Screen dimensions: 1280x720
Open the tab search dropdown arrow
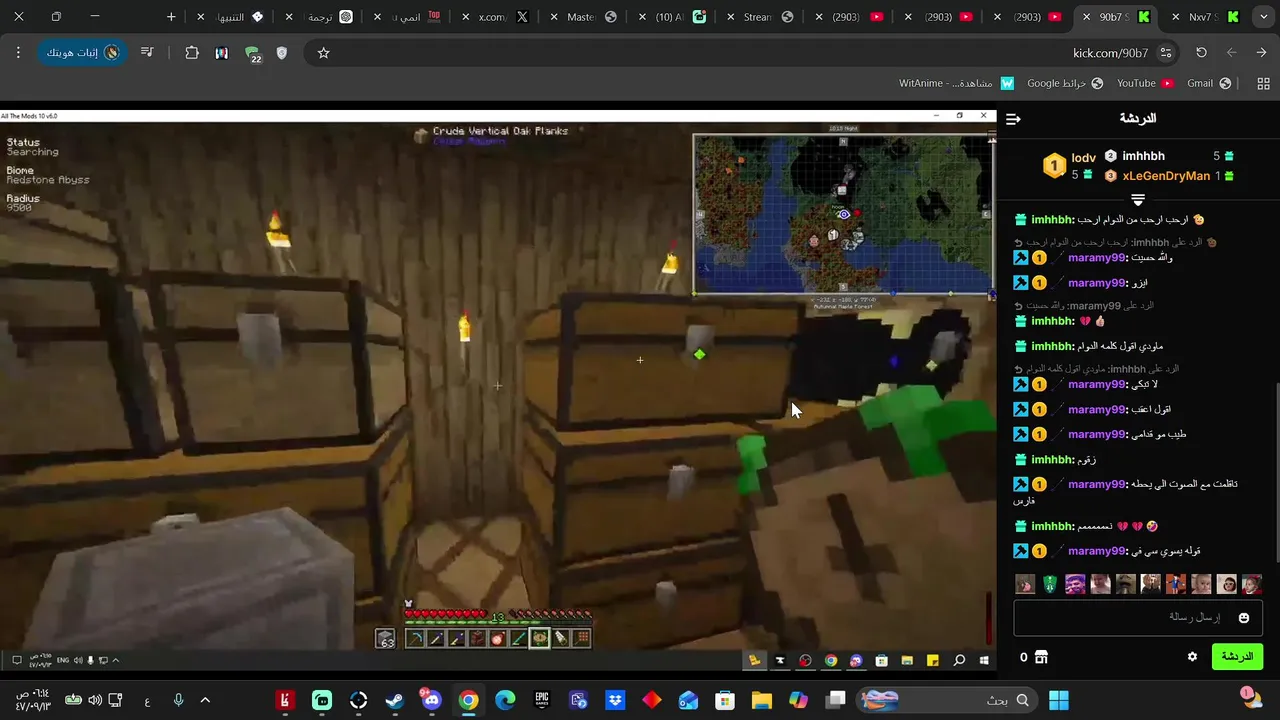click(1263, 17)
